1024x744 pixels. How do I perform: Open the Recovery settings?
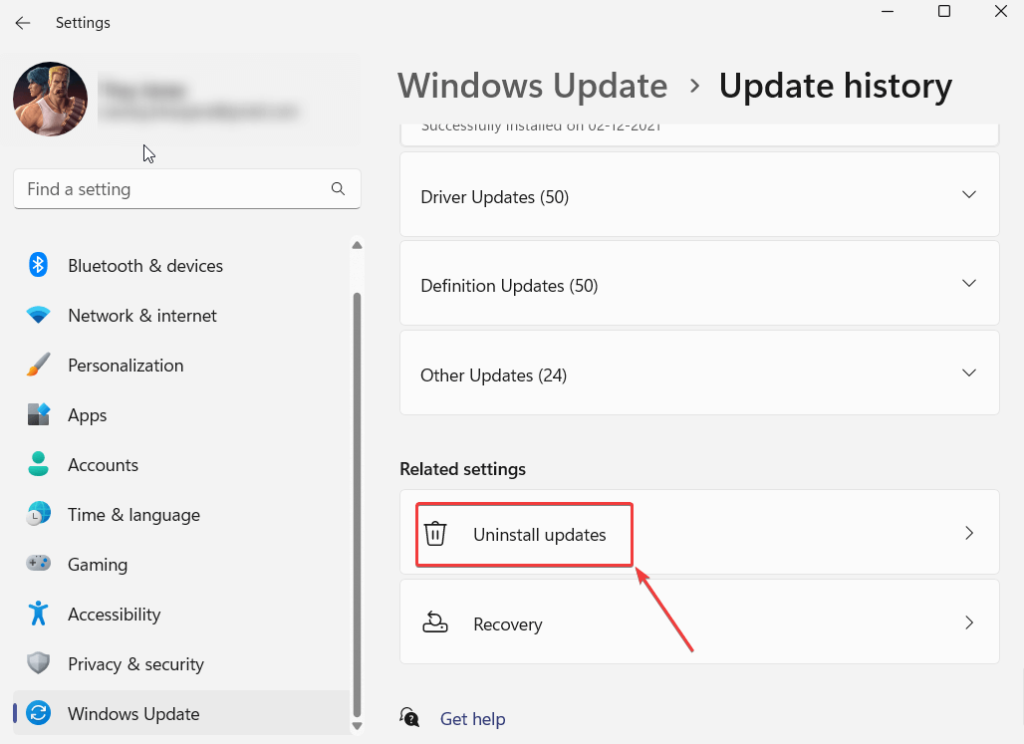point(699,623)
